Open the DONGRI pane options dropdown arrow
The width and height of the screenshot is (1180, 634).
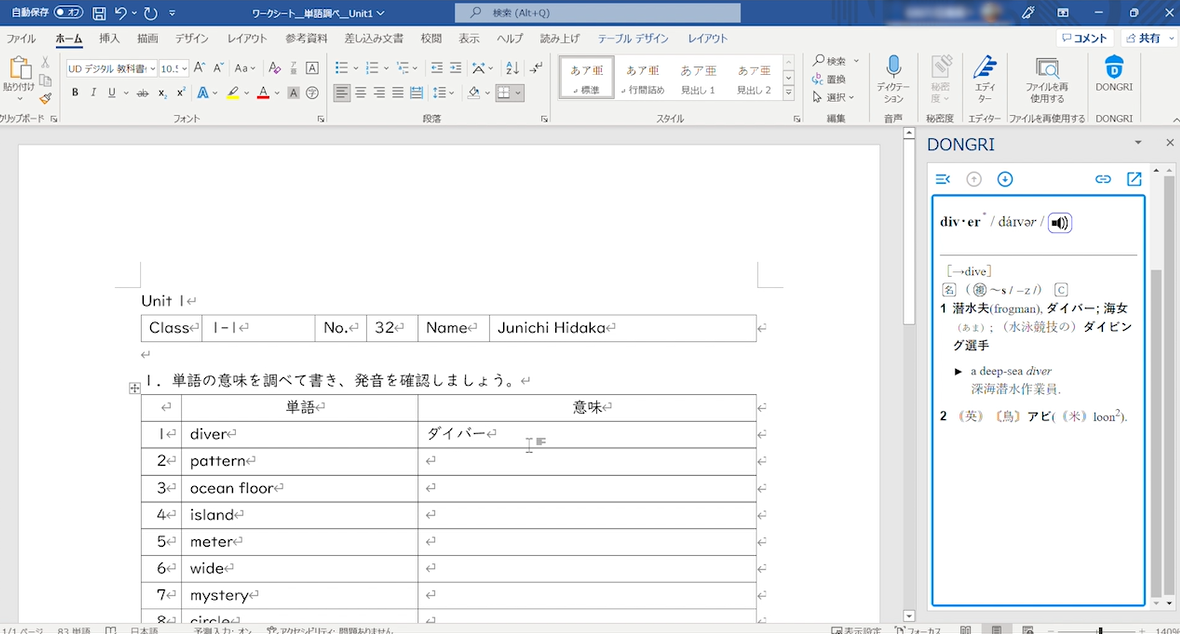pos(1138,142)
